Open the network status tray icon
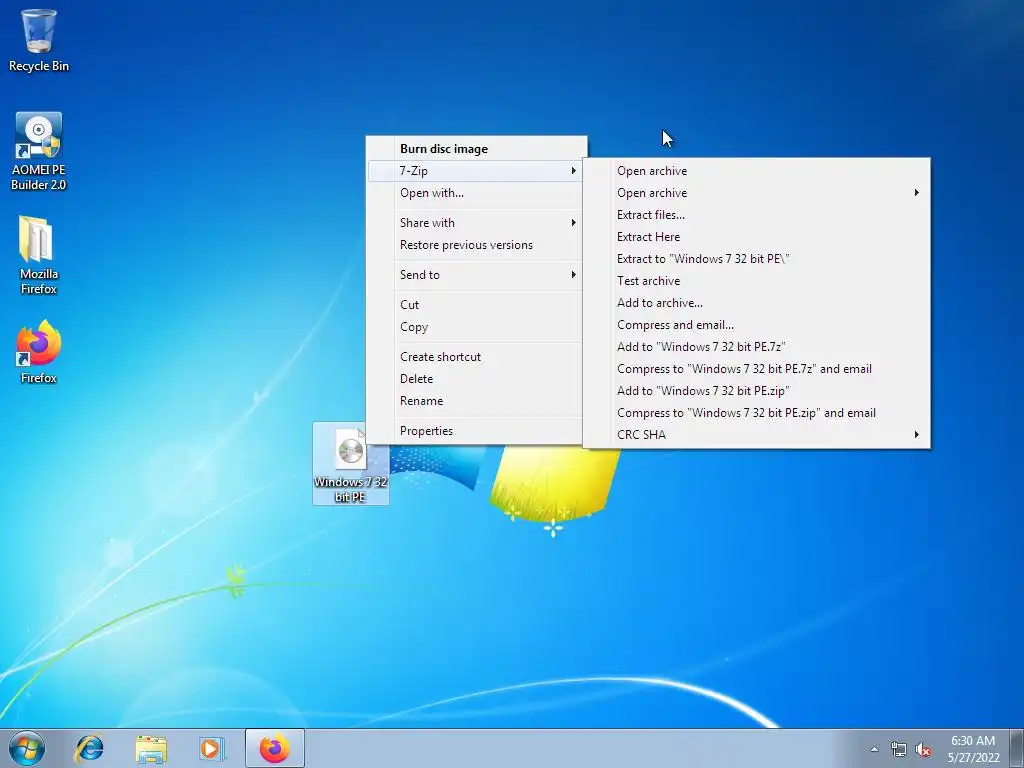 (x=899, y=749)
